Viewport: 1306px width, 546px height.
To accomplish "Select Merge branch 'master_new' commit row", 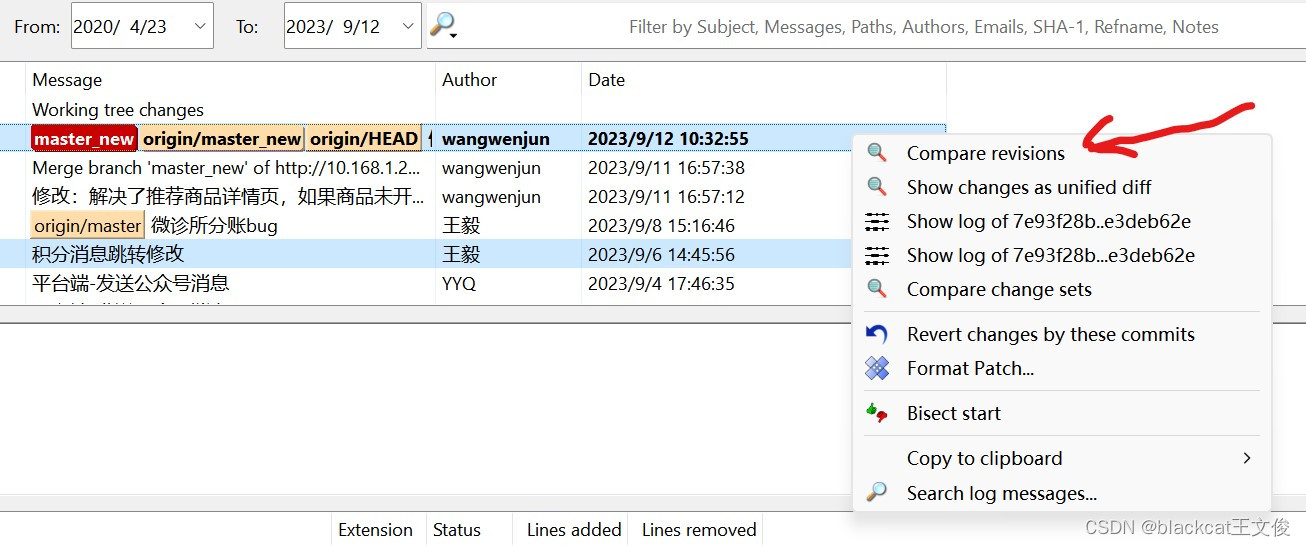I will coord(473,168).
